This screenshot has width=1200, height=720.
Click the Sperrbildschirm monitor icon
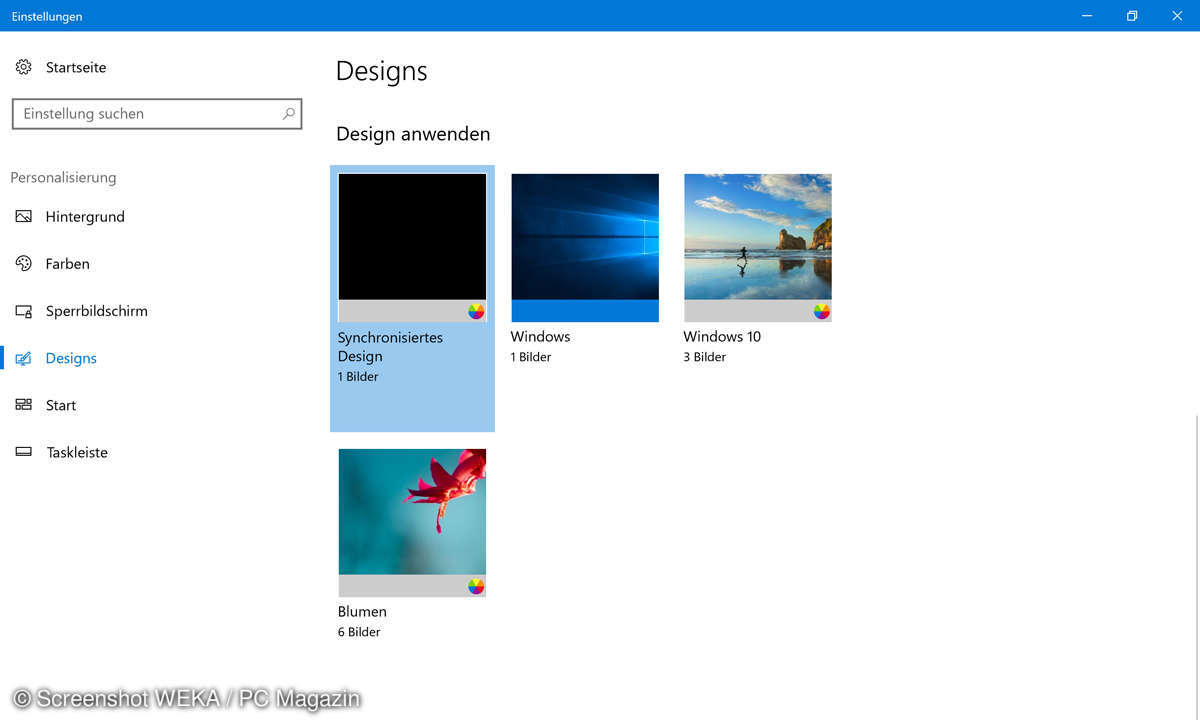(x=24, y=311)
